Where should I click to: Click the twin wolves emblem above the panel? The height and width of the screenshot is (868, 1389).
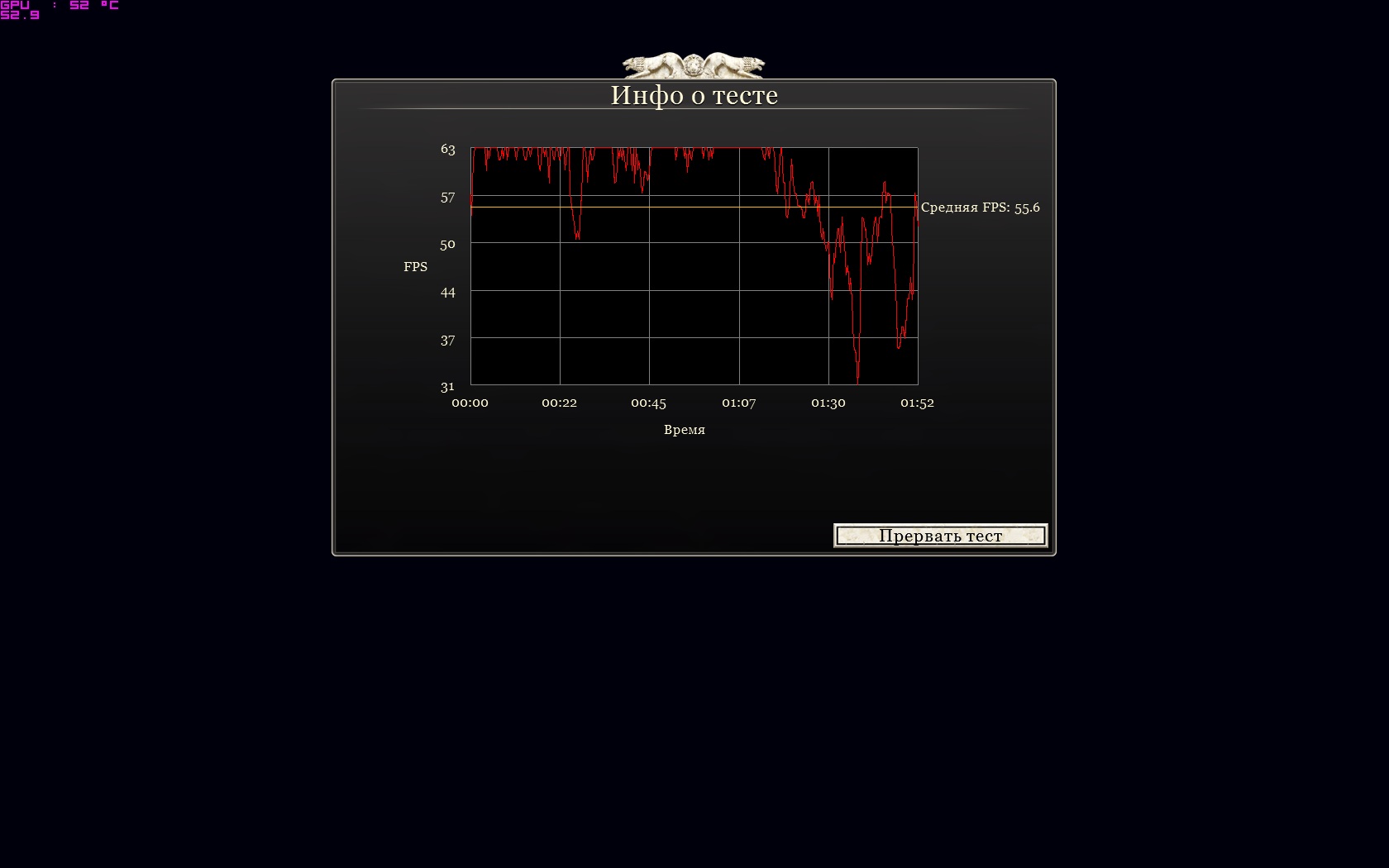693,64
